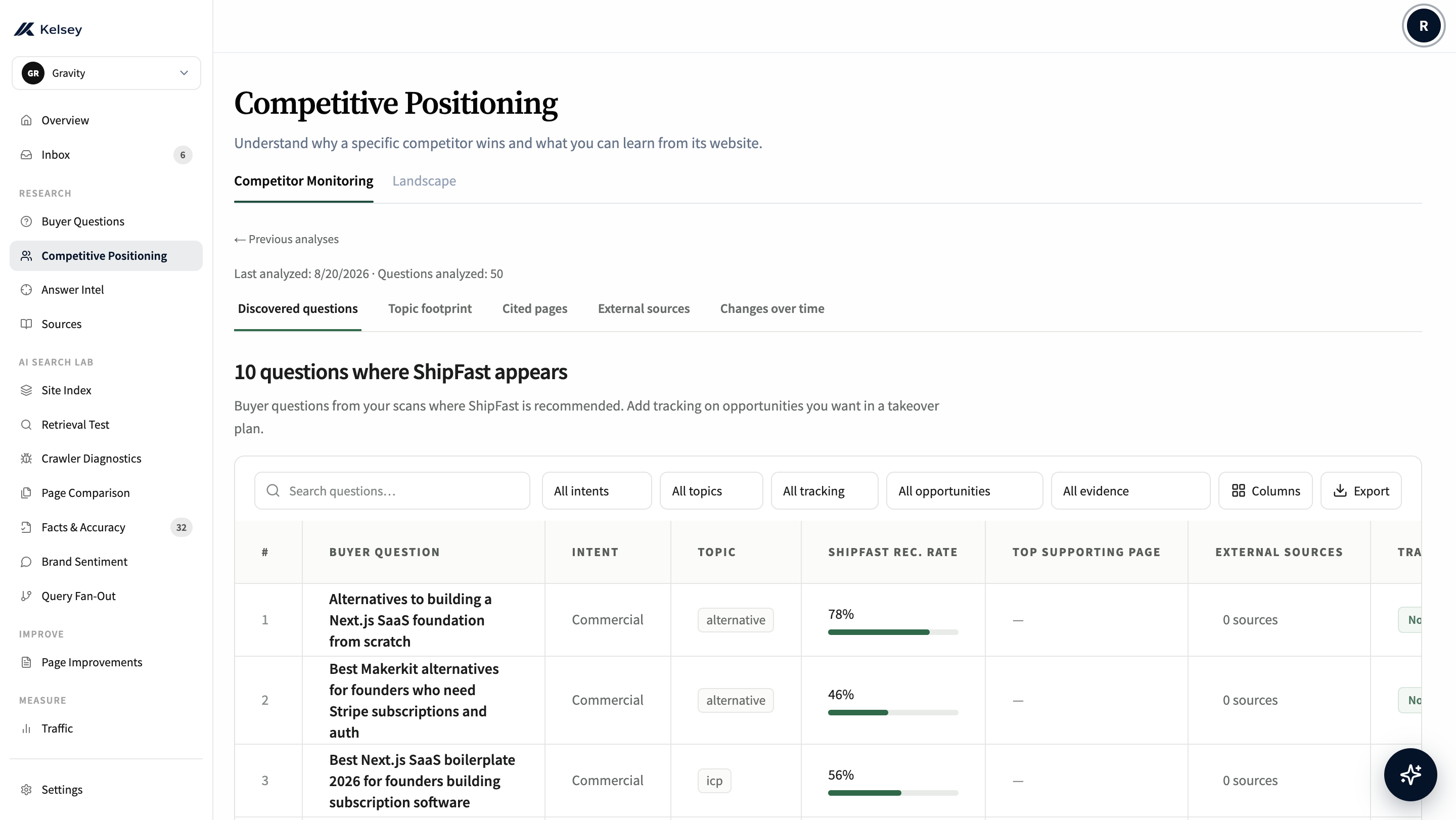The image size is (1456, 820).
Task: Click the 'alternative' topic tag in row 1
Action: (736, 620)
